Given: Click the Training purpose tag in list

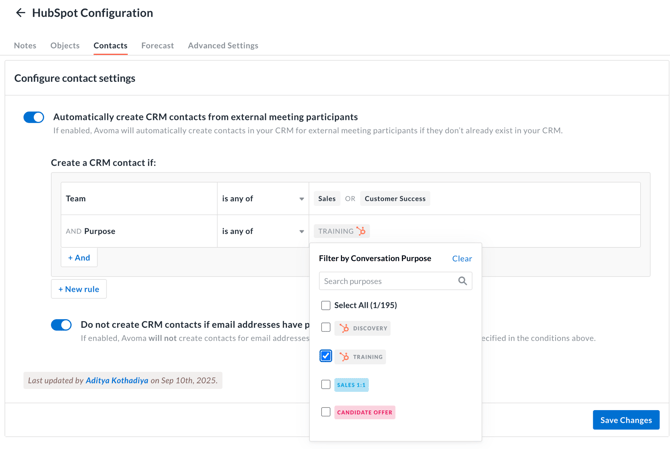Looking at the screenshot, I should pos(361,357).
